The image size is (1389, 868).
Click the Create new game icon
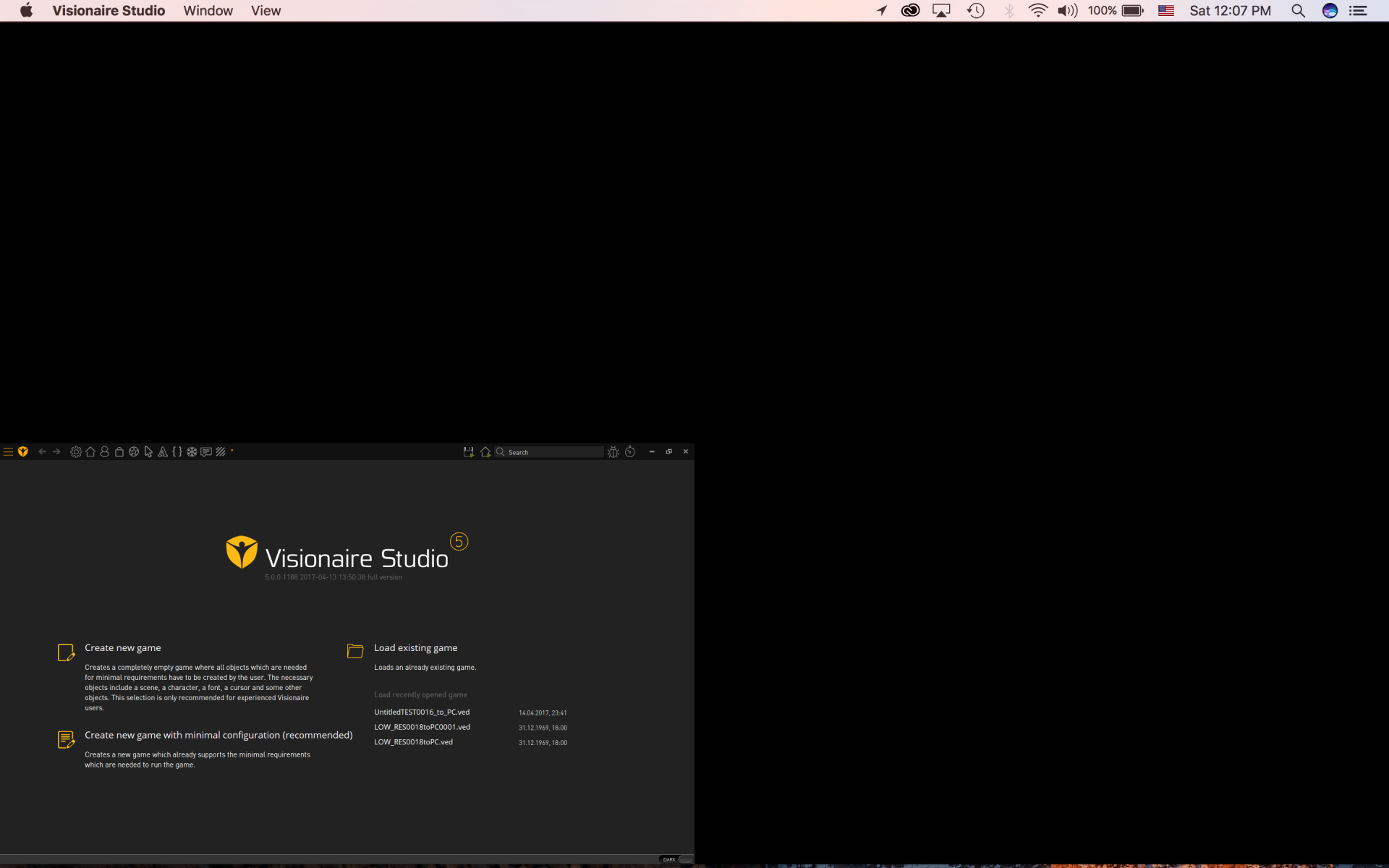point(66,652)
